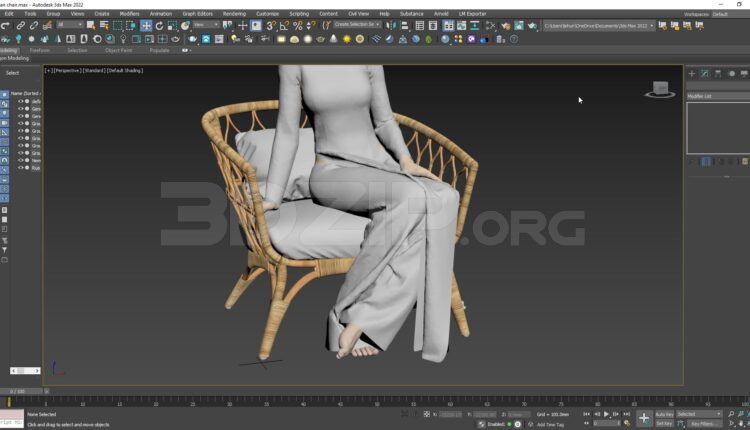The image size is (750, 430).
Task: Toggle the Layer Explorer icon
Action: pyautogui.click(x=433, y=25)
